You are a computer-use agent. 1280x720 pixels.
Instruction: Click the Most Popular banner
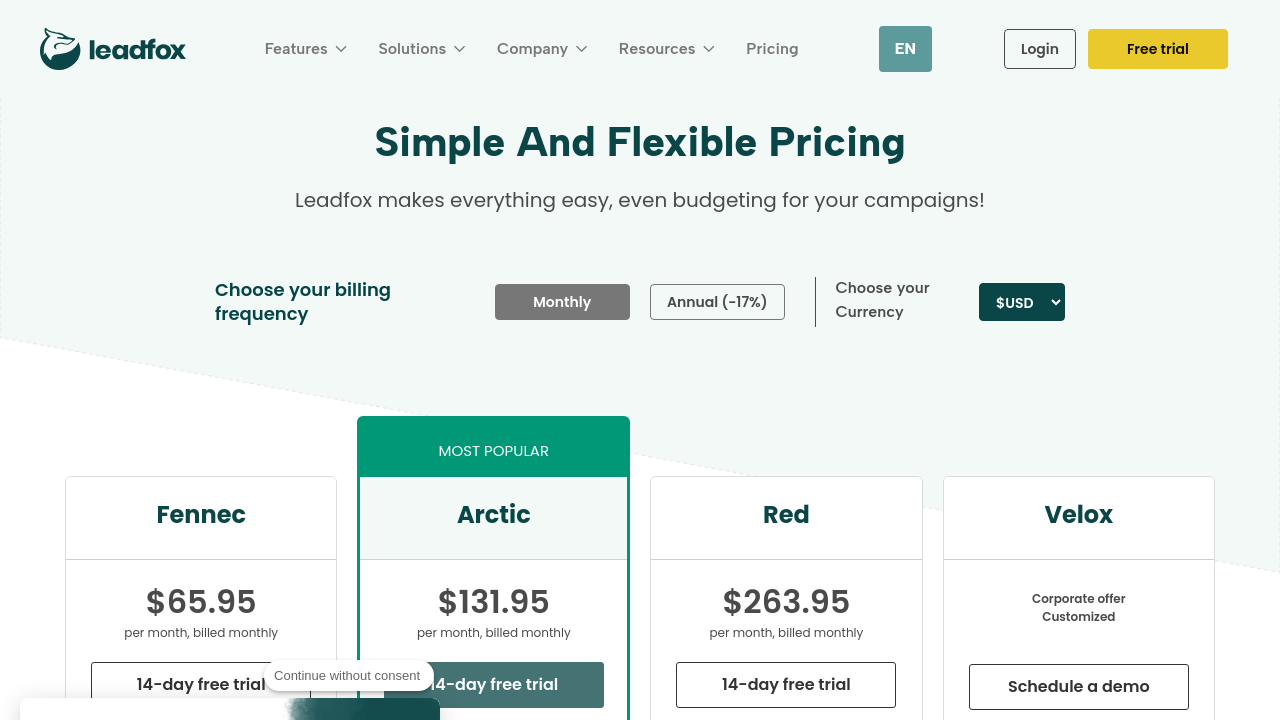[x=494, y=451]
